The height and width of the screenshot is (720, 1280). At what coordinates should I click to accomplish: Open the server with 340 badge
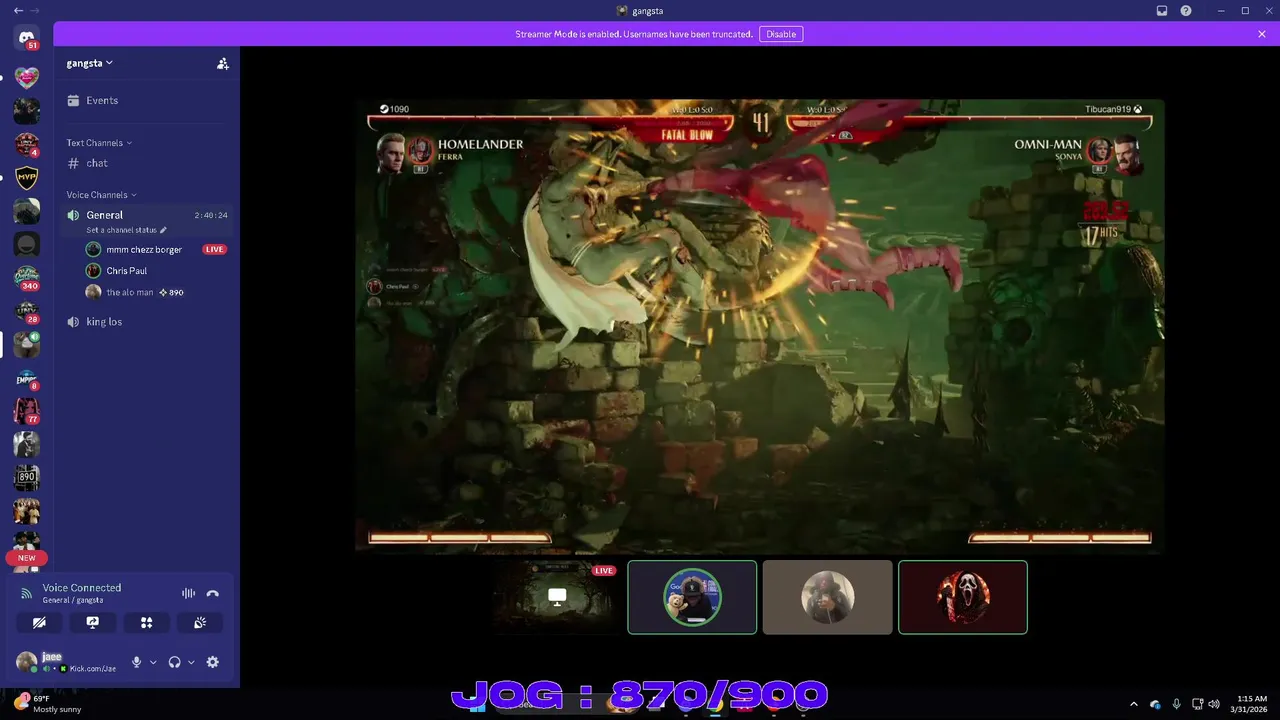pos(27,278)
